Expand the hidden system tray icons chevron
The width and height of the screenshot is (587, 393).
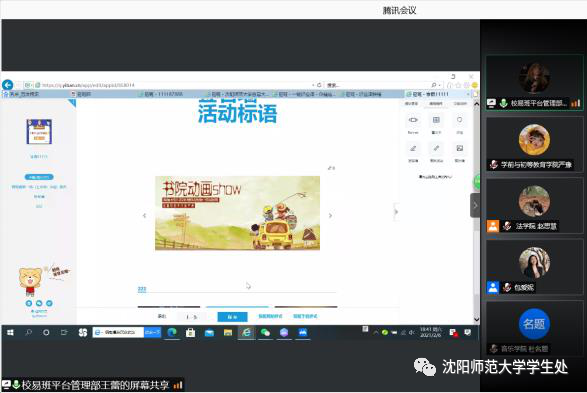(x=375, y=332)
